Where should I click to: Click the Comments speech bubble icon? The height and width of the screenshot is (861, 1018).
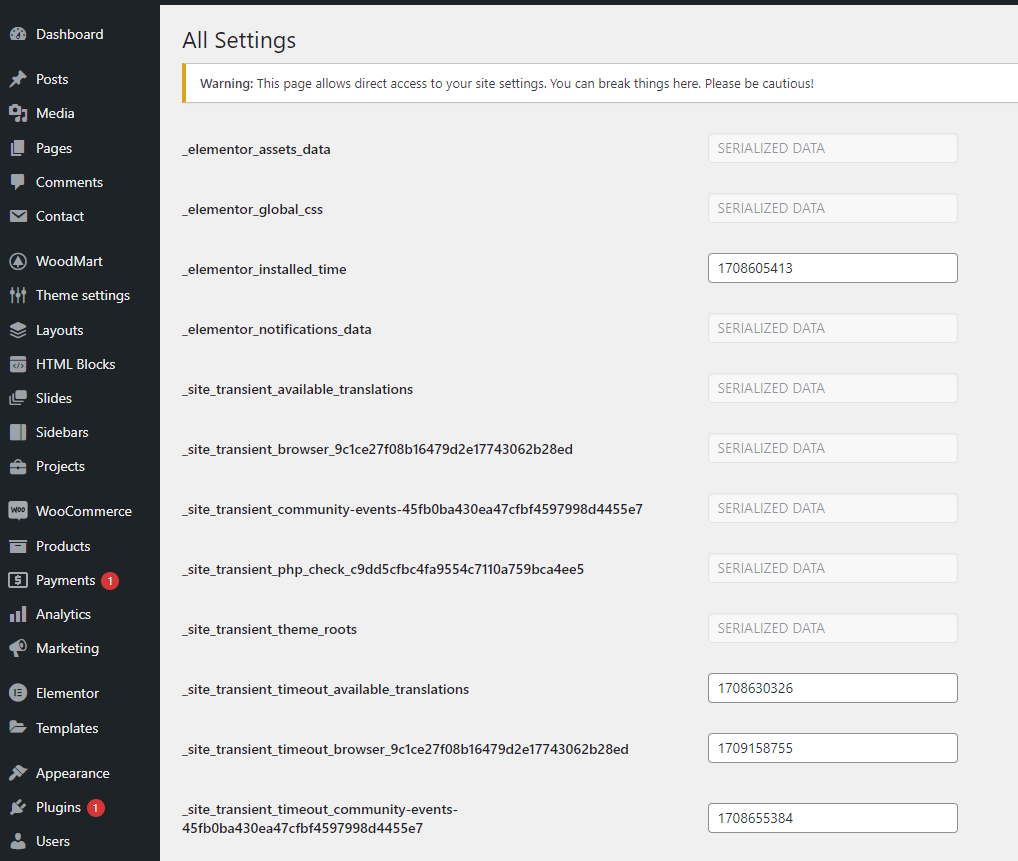pos(18,182)
